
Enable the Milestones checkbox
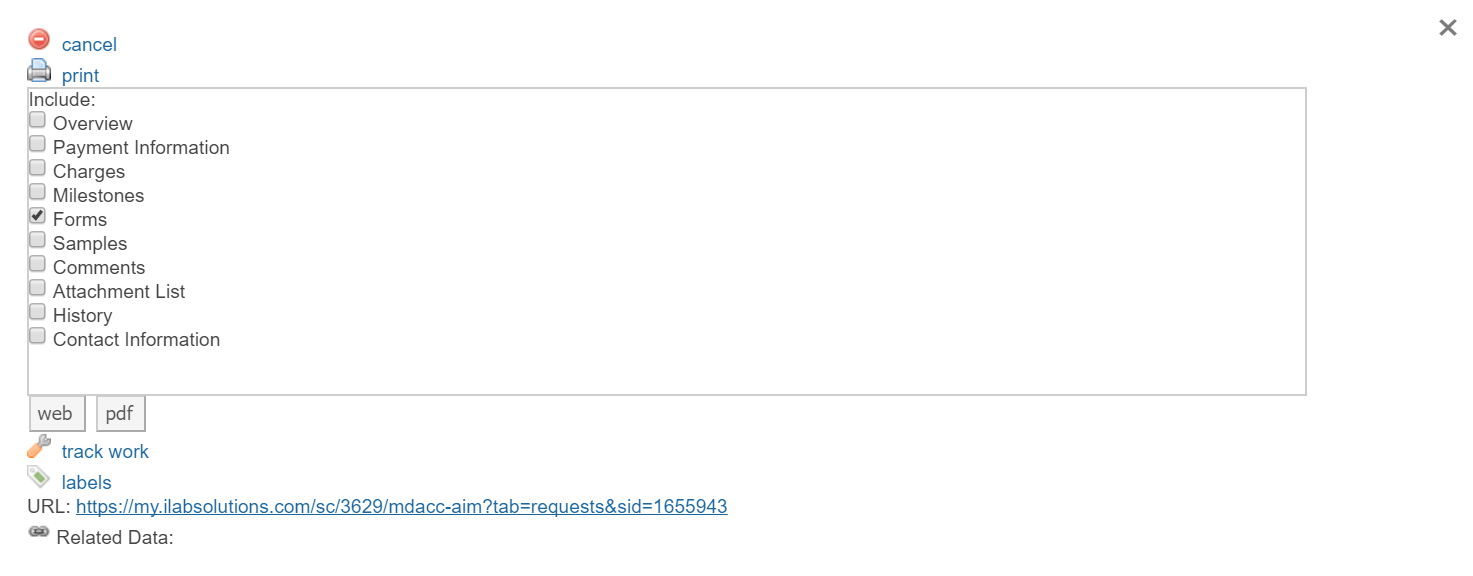37,192
